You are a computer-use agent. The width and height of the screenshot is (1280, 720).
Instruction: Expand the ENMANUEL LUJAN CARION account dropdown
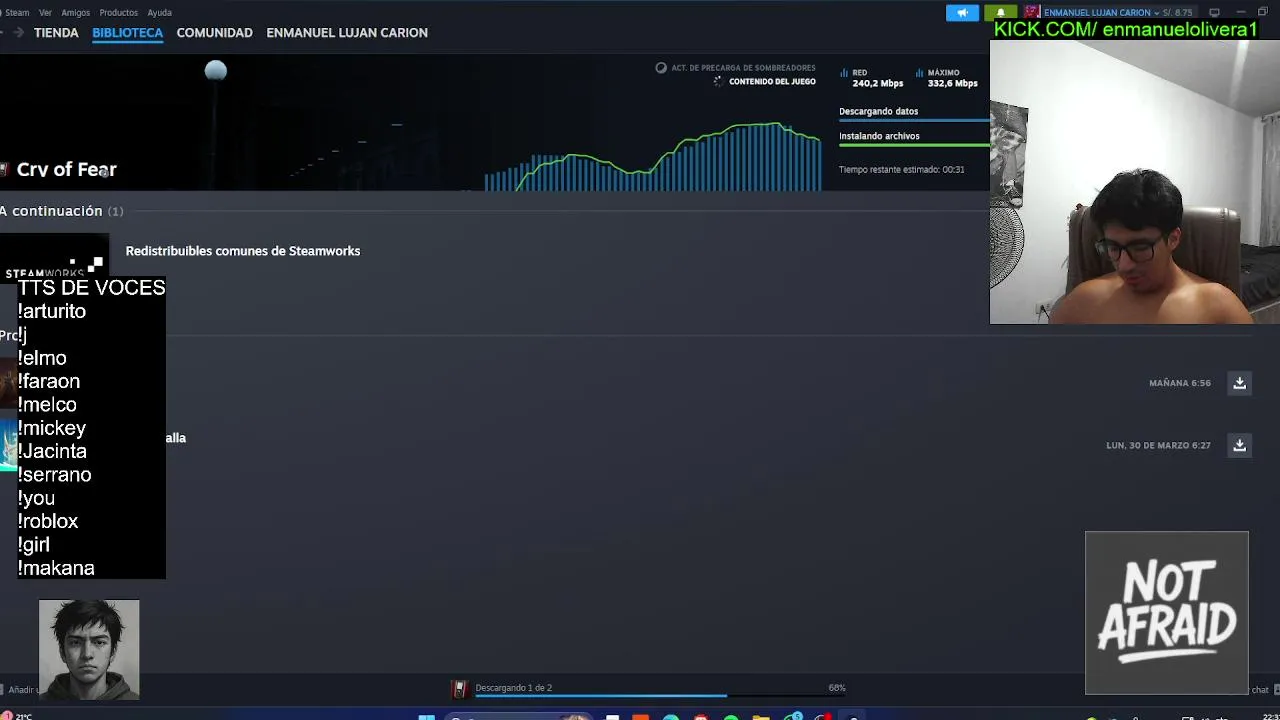pyautogui.click(x=1101, y=12)
